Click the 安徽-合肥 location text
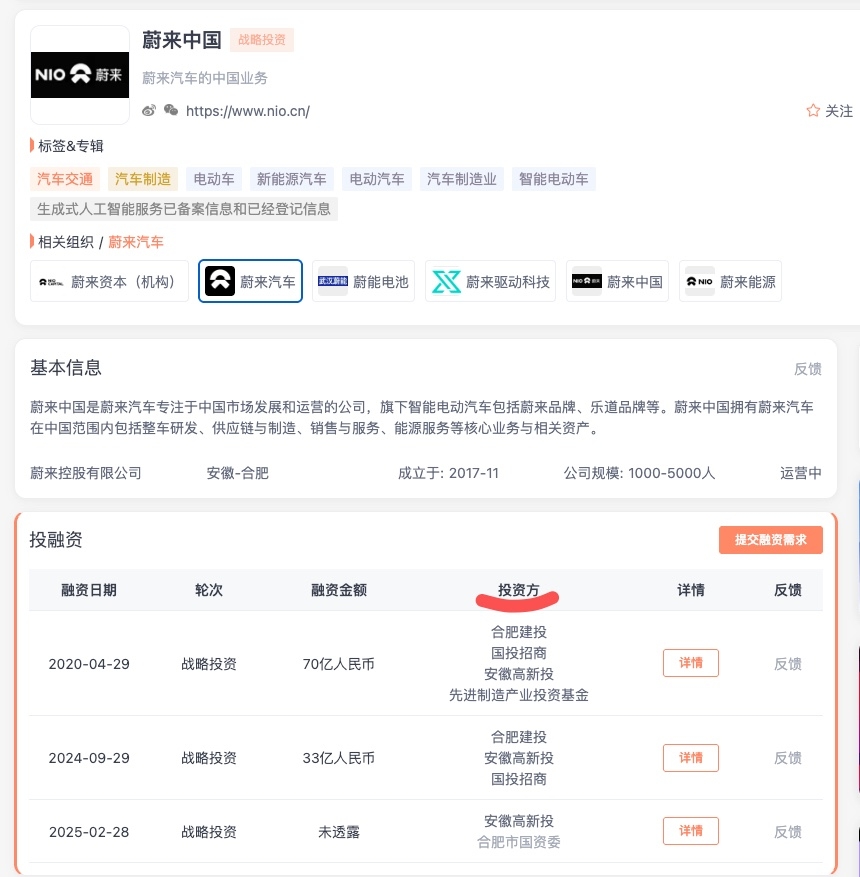Image resolution: width=860 pixels, height=877 pixels. [238, 473]
